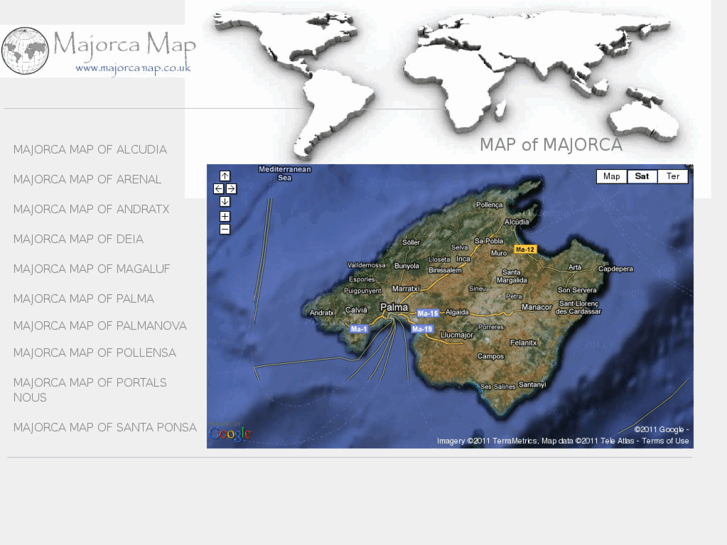
Task: Click the Petra label on the map
Action: click(x=514, y=296)
